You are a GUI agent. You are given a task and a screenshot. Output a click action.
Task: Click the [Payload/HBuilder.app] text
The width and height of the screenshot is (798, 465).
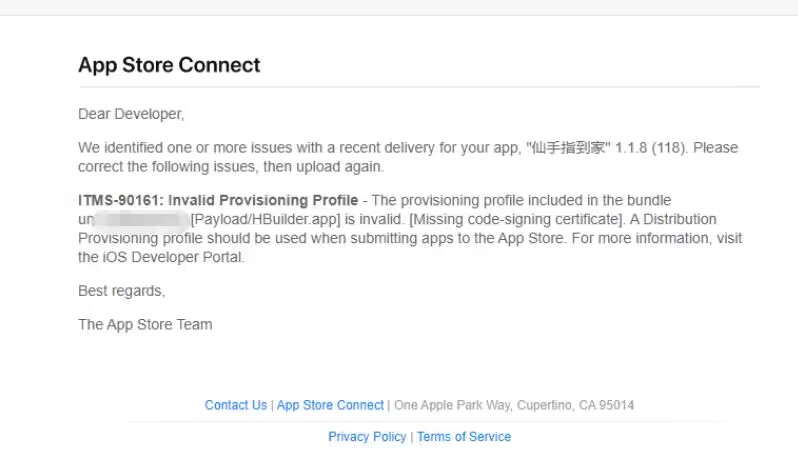pos(265,219)
